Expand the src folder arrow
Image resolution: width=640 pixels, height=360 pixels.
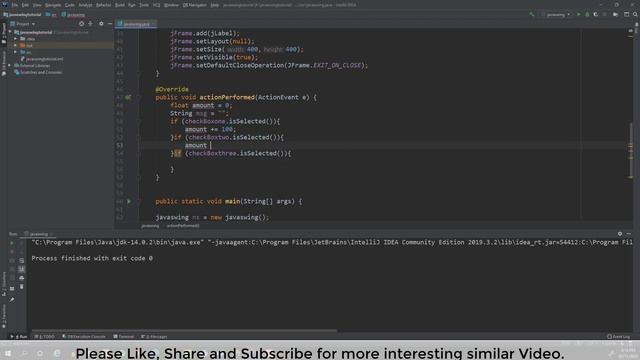coord(16,52)
